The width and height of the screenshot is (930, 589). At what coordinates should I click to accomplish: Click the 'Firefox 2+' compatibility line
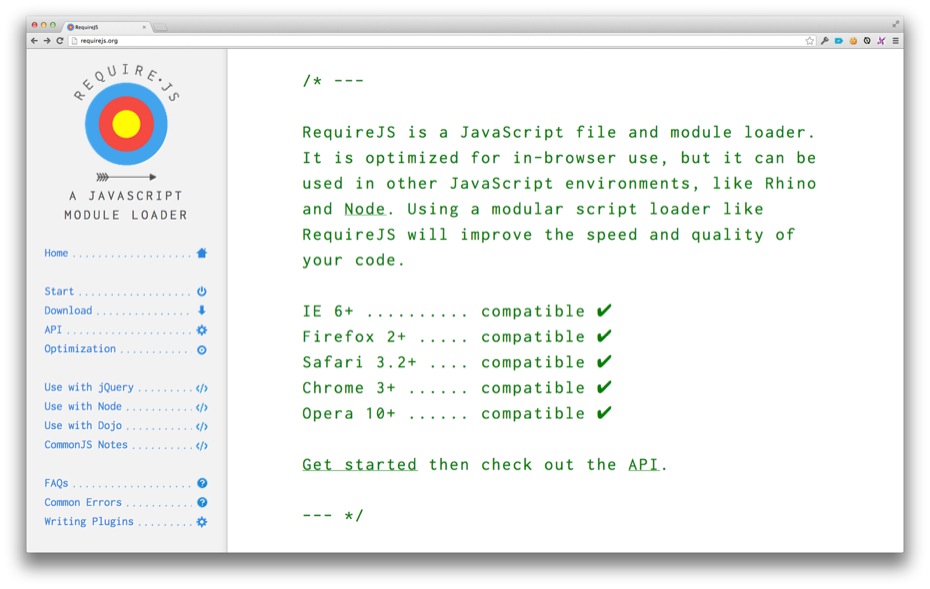(x=457, y=336)
